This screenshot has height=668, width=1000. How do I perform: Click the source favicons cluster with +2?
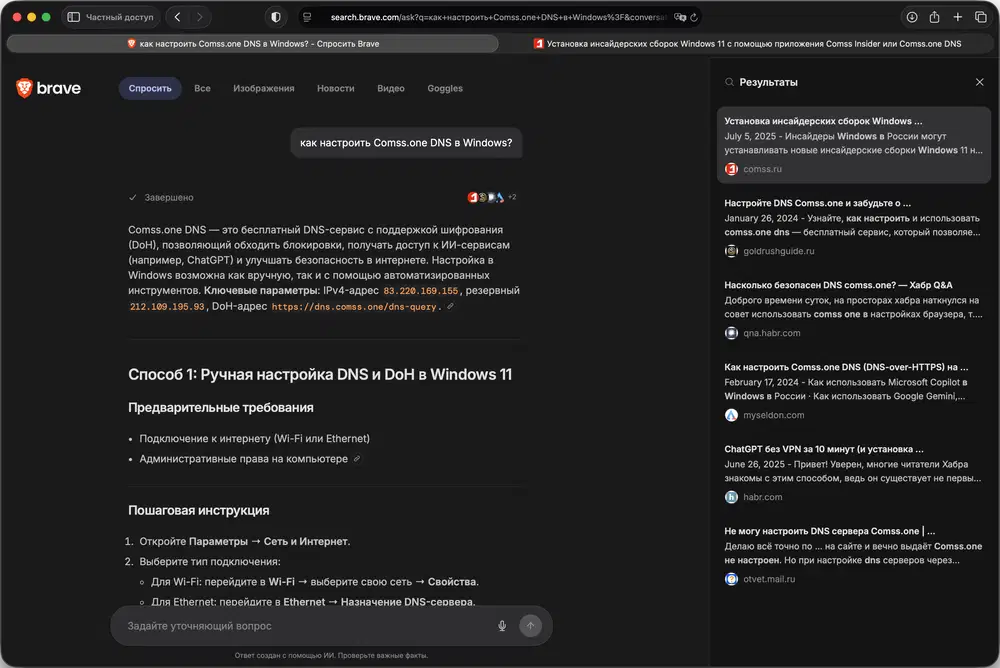[492, 197]
